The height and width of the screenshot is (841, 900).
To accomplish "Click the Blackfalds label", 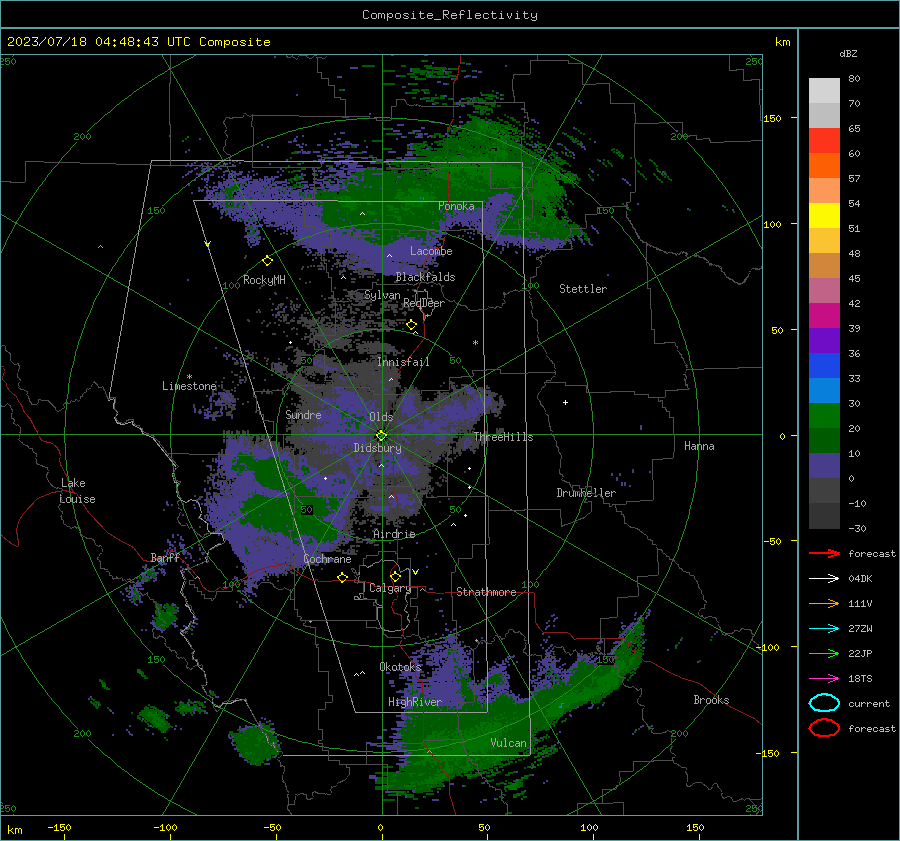I will 425,277.
